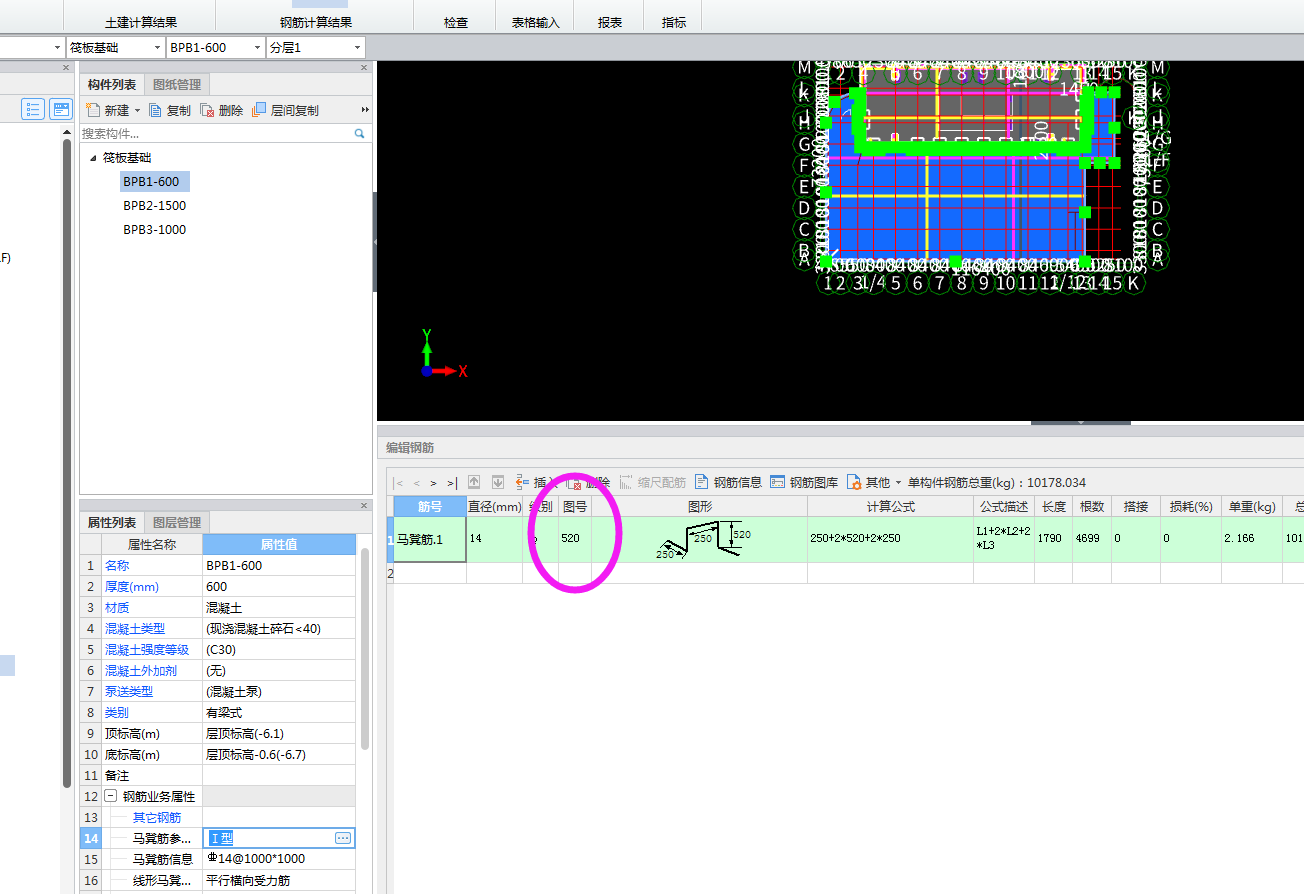Jump to first rebar record arrow

pyautogui.click(x=399, y=482)
